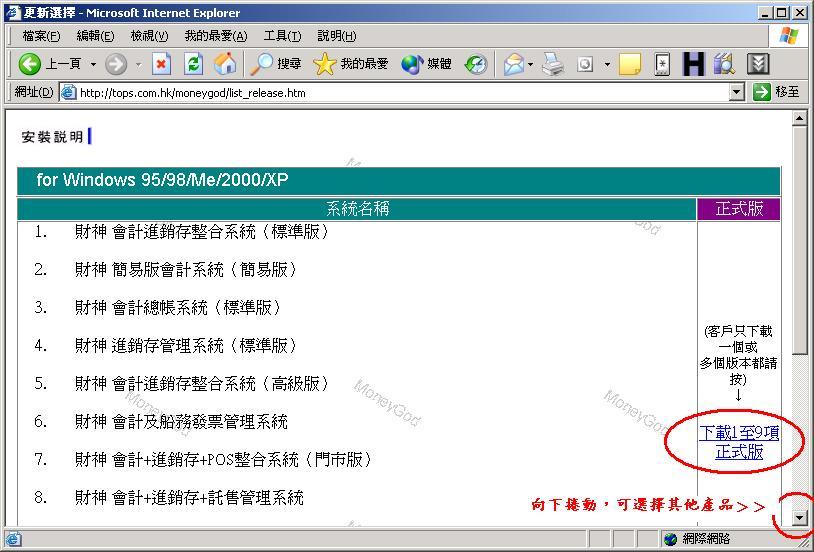814x552 pixels.
Task: Click the yellow sticky note icon
Action: (630, 64)
